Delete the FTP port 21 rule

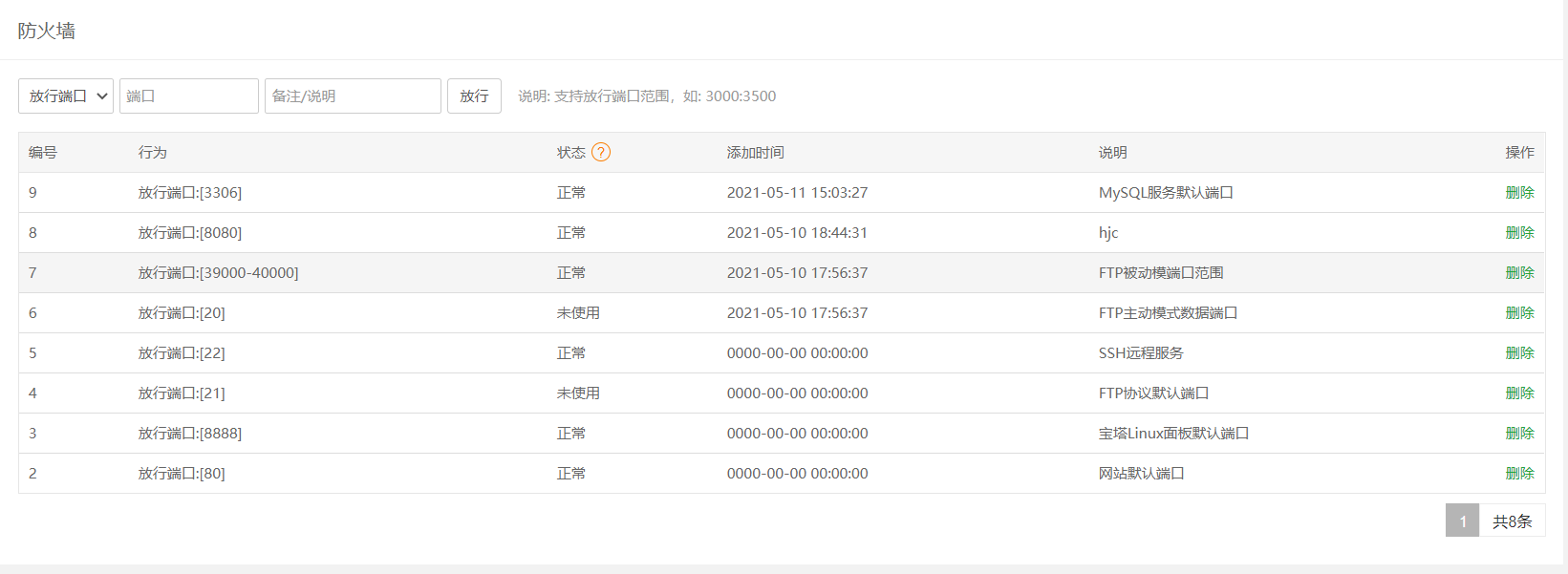[x=1519, y=393]
